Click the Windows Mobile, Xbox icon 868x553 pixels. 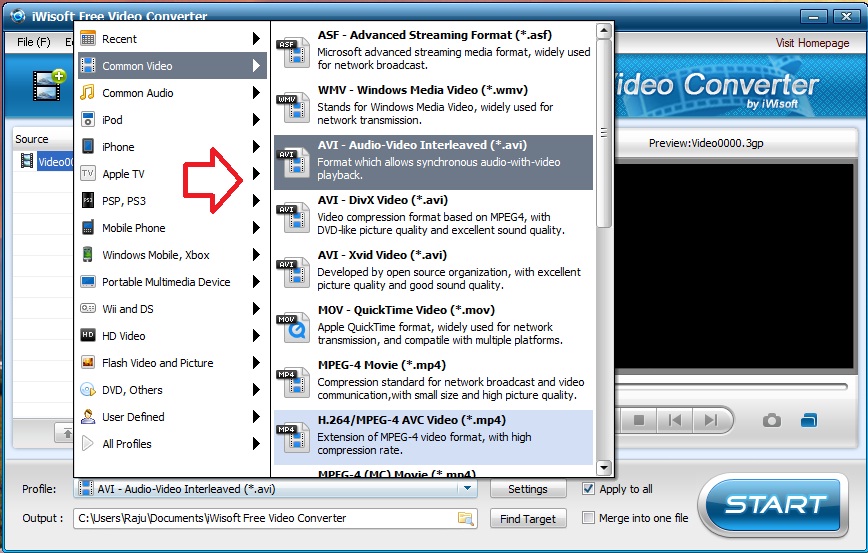pyautogui.click(x=87, y=255)
